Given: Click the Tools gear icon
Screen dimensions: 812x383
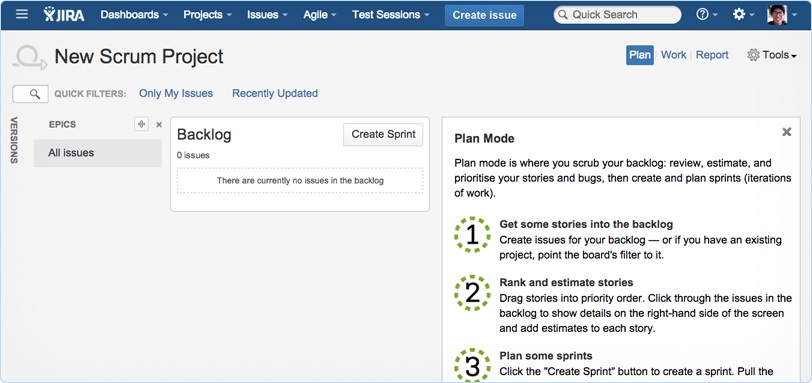Looking at the screenshot, I should point(753,55).
